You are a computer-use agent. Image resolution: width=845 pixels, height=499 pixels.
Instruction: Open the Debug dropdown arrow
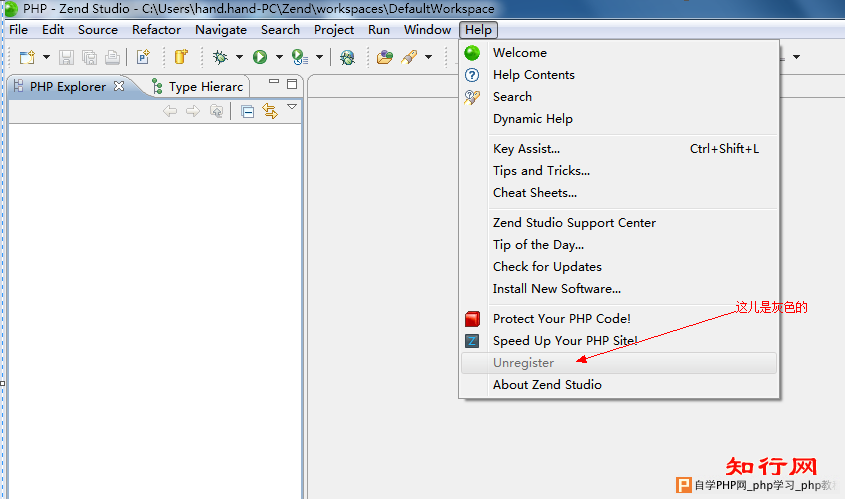click(239, 57)
